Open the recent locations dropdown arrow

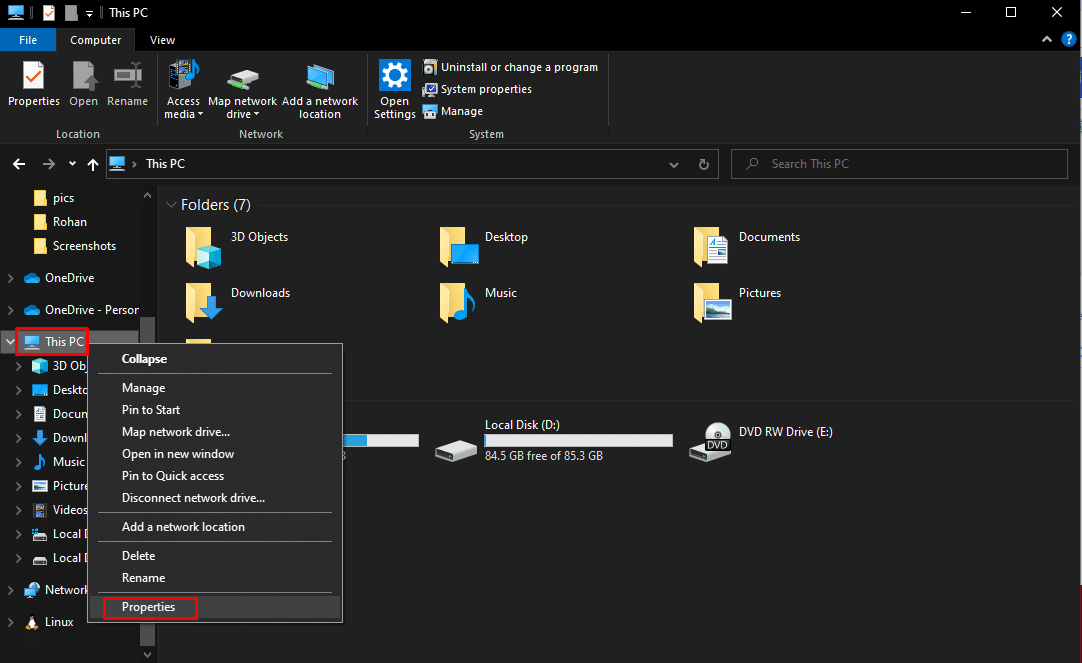[x=72, y=164]
